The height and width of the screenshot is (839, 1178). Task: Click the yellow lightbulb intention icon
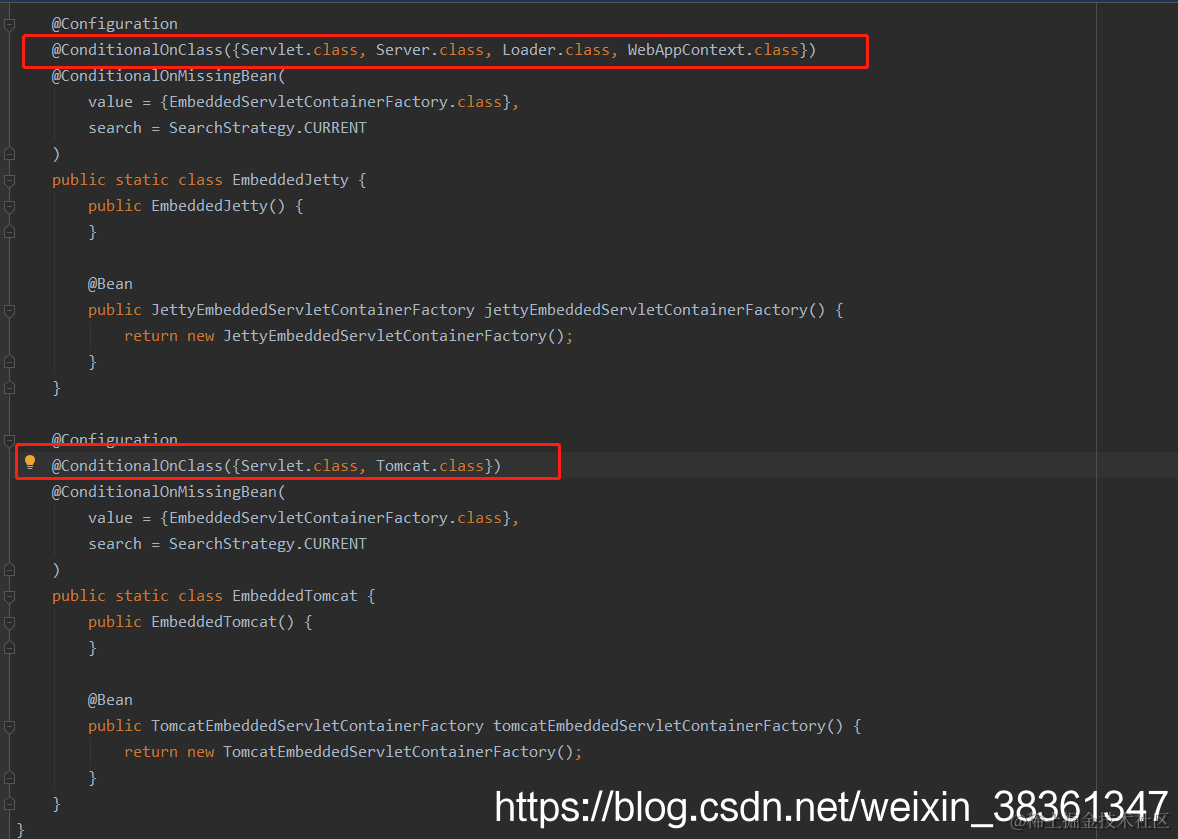pyautogui.click(x=30, y=462)
